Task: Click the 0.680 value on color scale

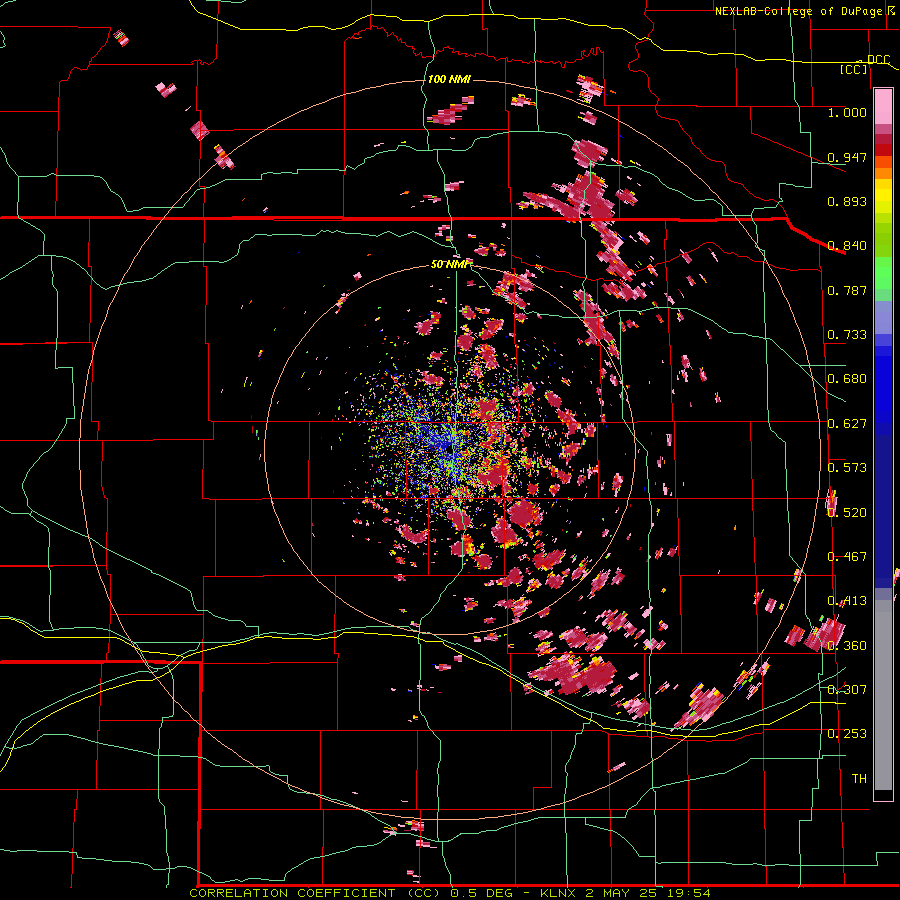Action: click(x=847, y=379)
